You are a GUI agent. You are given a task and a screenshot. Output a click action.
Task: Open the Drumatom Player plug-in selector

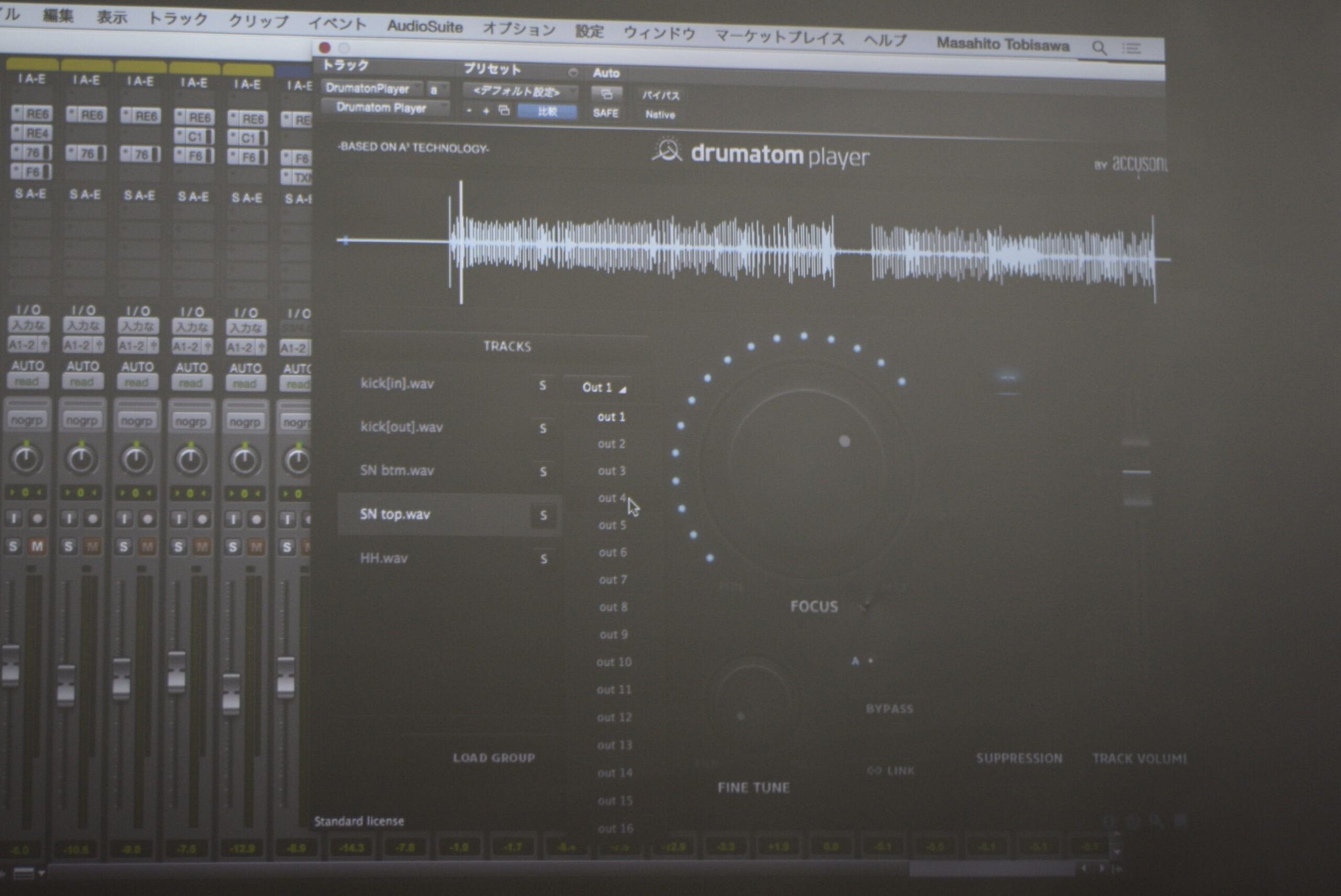pyautogui.click(x=385, y=107)
